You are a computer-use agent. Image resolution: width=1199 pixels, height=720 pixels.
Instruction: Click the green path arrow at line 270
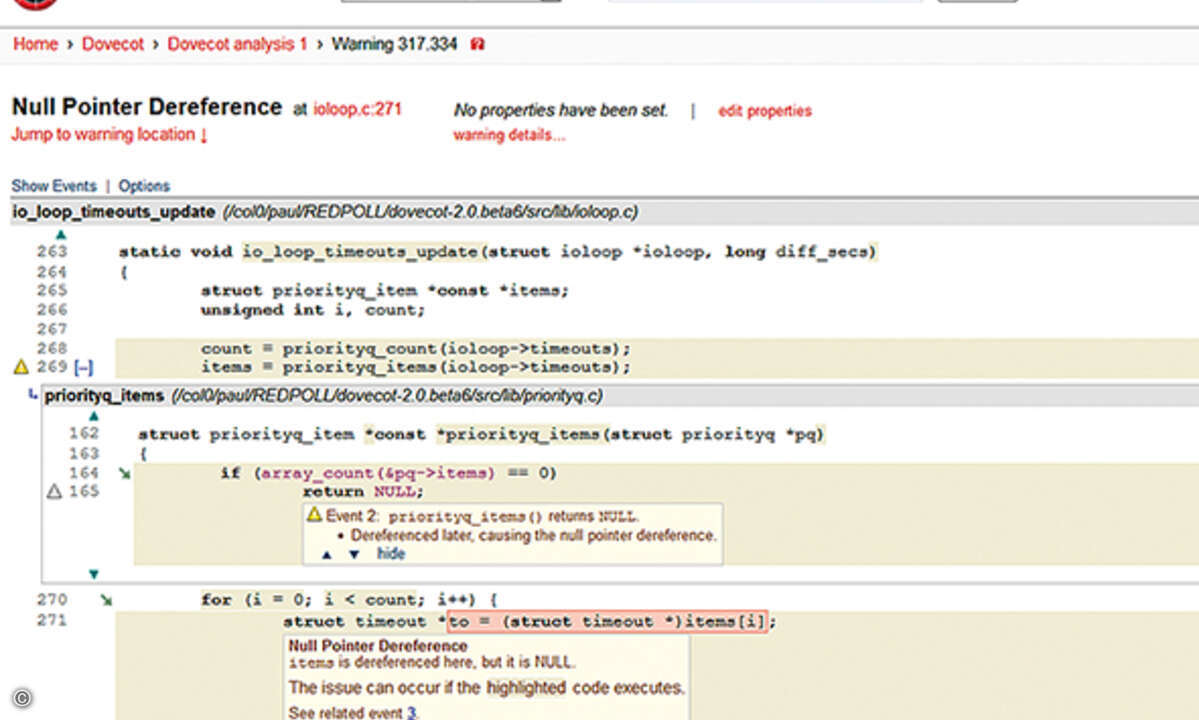106,601
